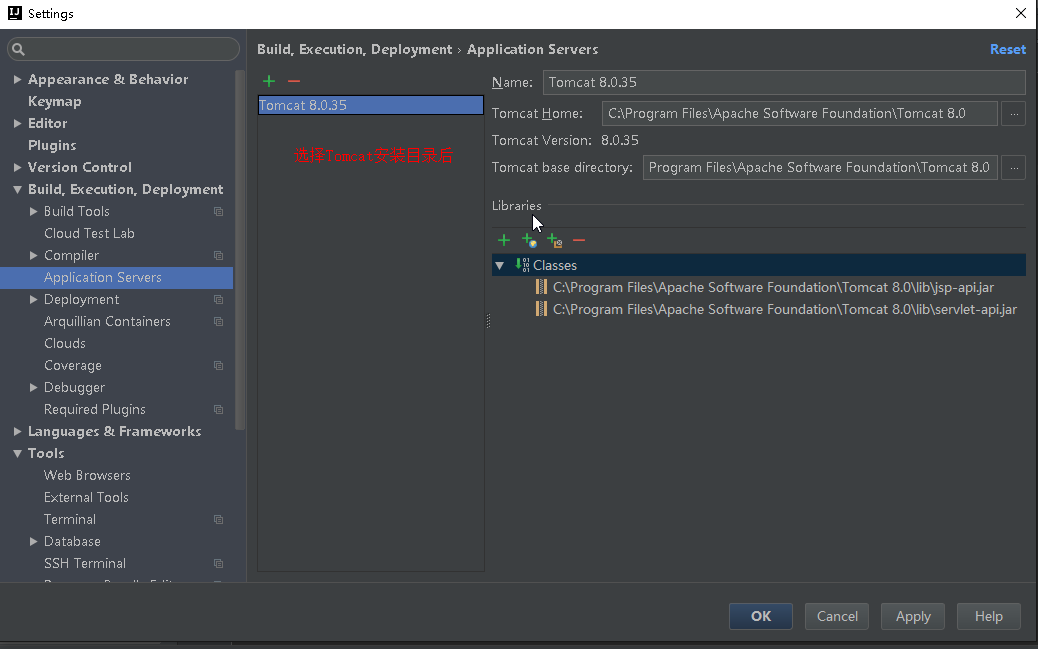Click the settings tree vertical scrollbar
This screenshot has width=1038, height=649.
[240, 250]
